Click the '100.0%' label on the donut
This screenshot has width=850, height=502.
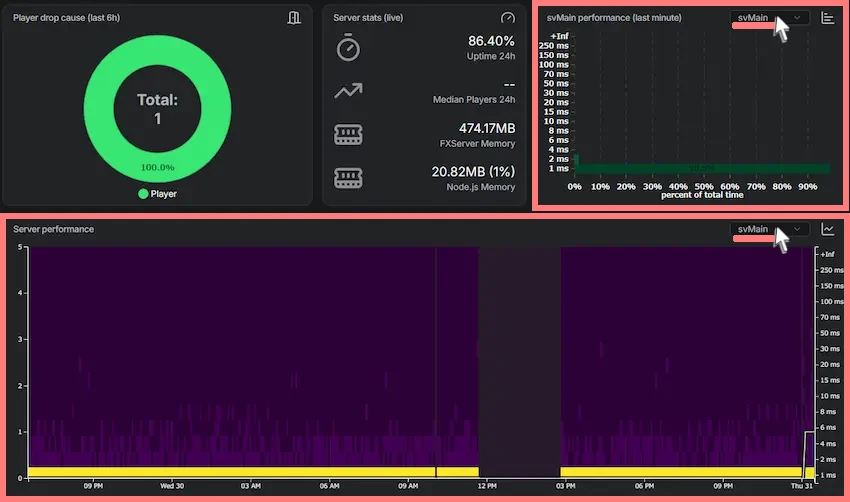(x=157, y=167)
